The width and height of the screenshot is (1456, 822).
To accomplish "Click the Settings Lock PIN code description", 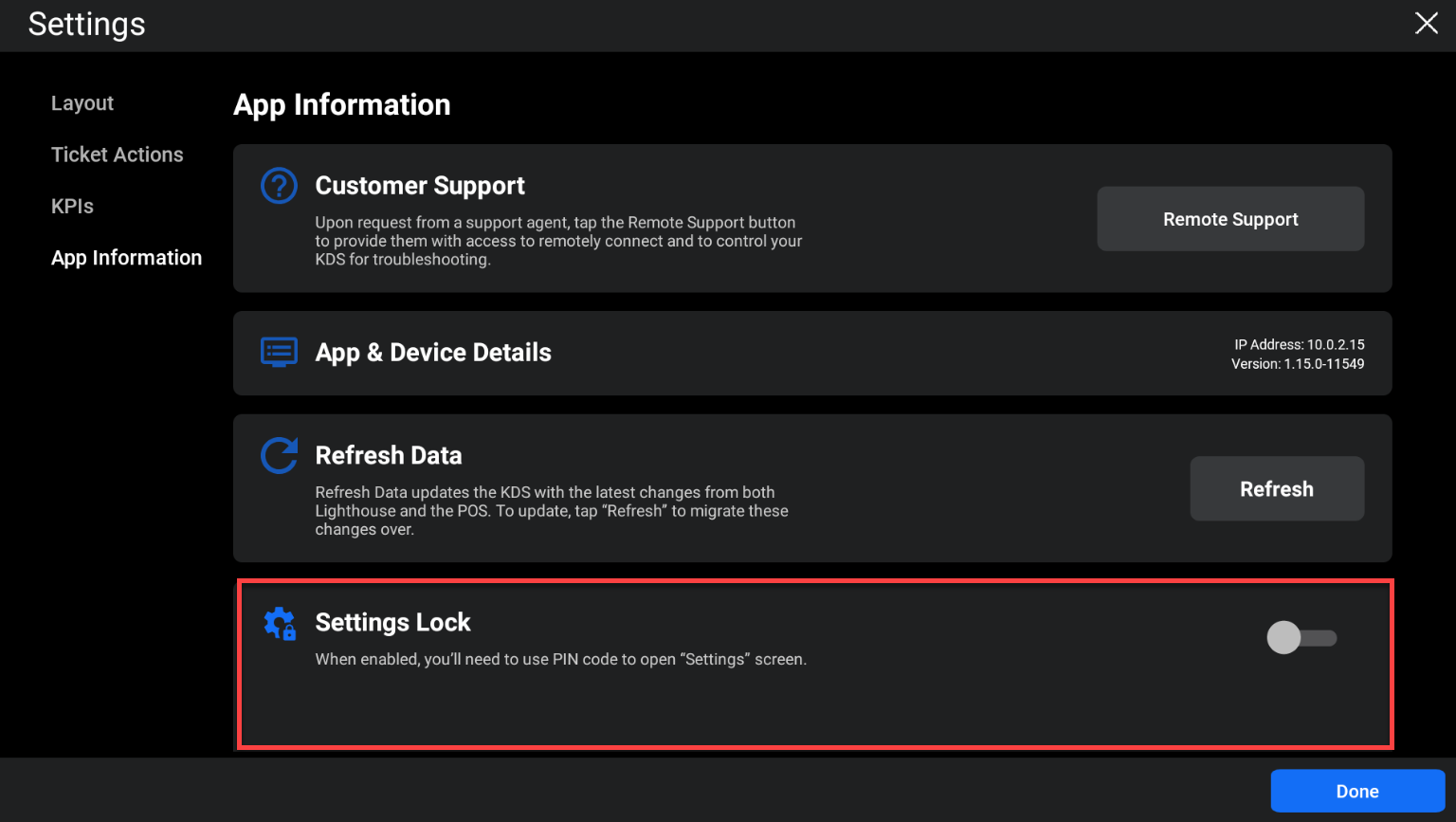I will (560, 659).
